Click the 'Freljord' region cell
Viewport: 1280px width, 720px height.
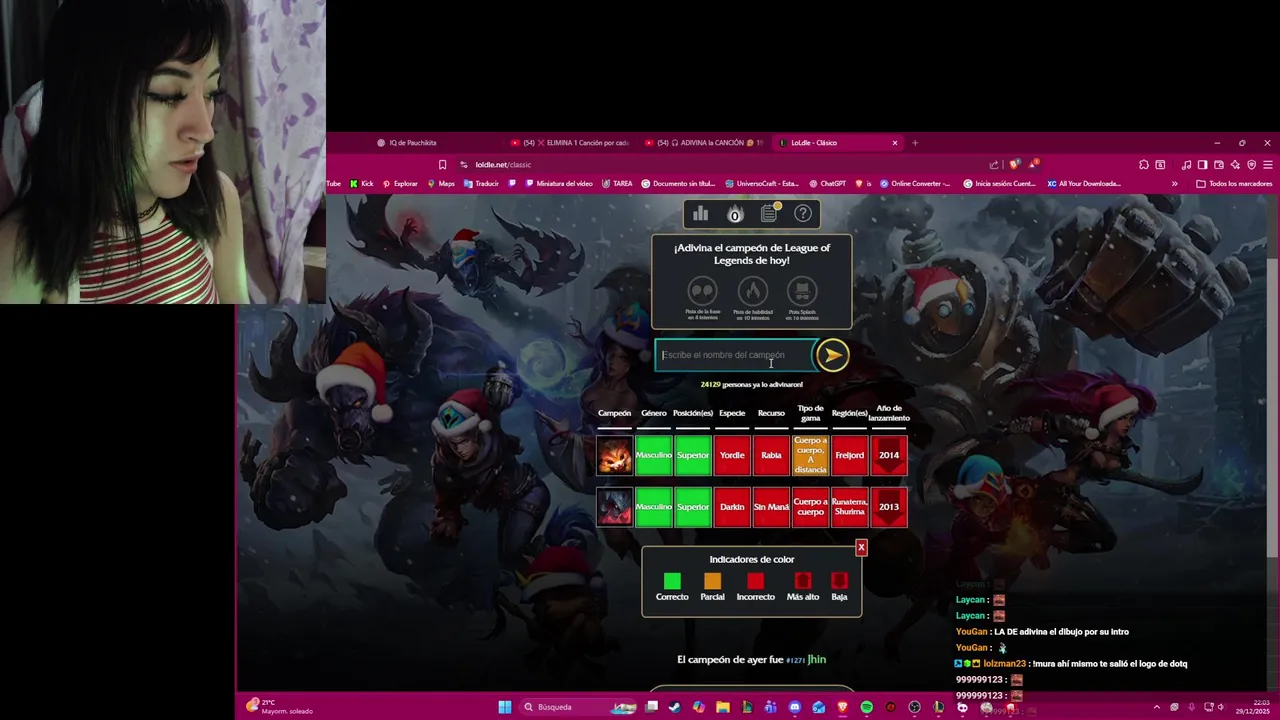(850, 455)
